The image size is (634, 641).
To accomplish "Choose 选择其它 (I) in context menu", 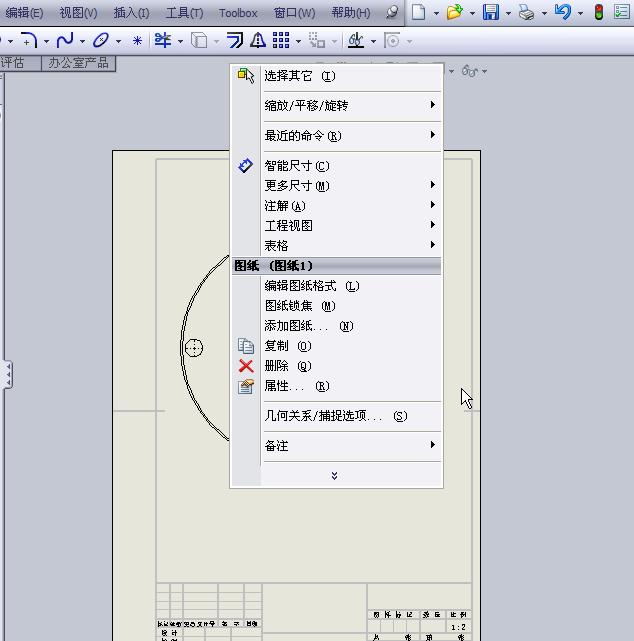I will [336, 76].
